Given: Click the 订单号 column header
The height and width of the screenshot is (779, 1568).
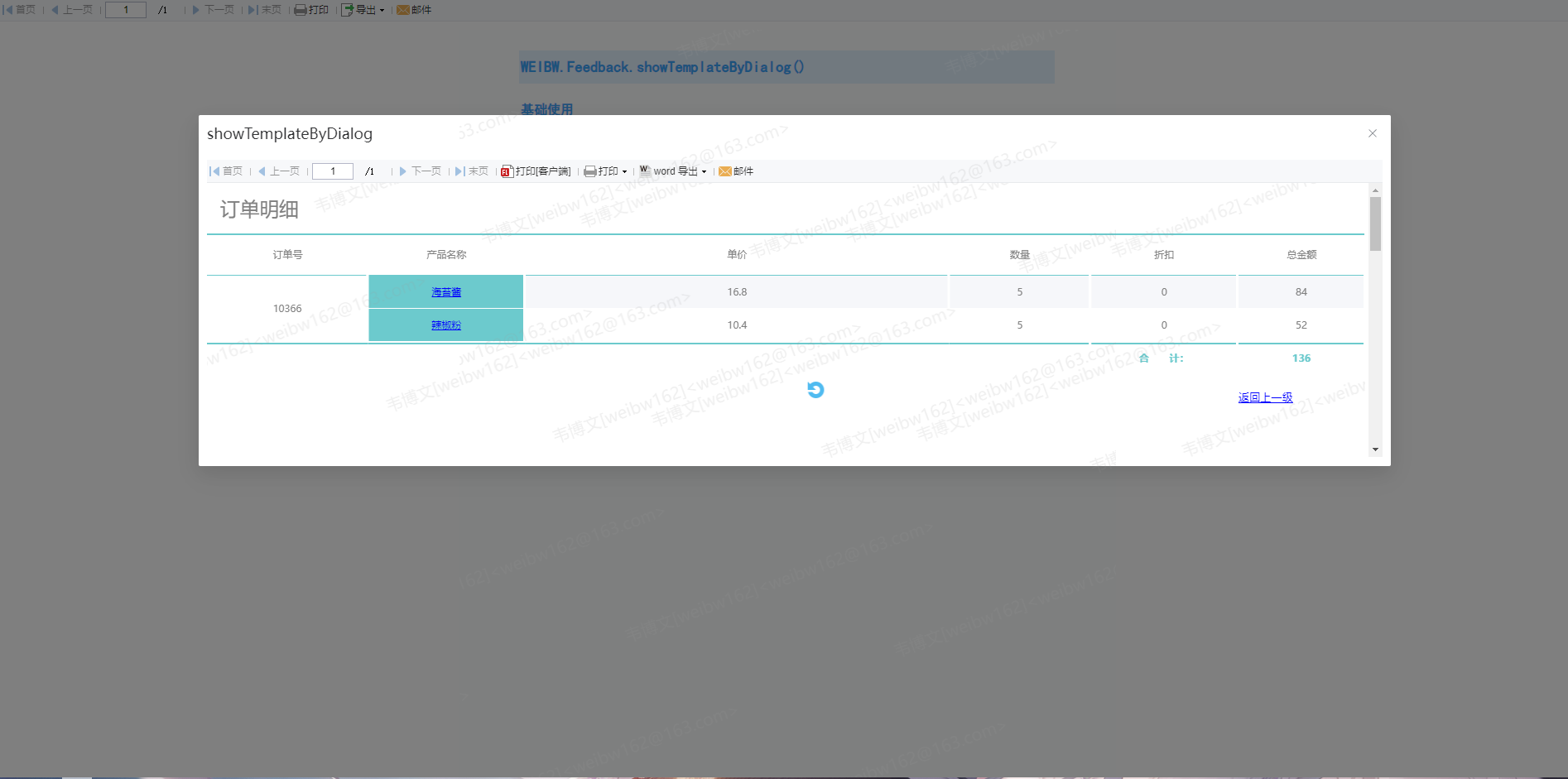Looking at the screenshot, I should pos(287,255).
